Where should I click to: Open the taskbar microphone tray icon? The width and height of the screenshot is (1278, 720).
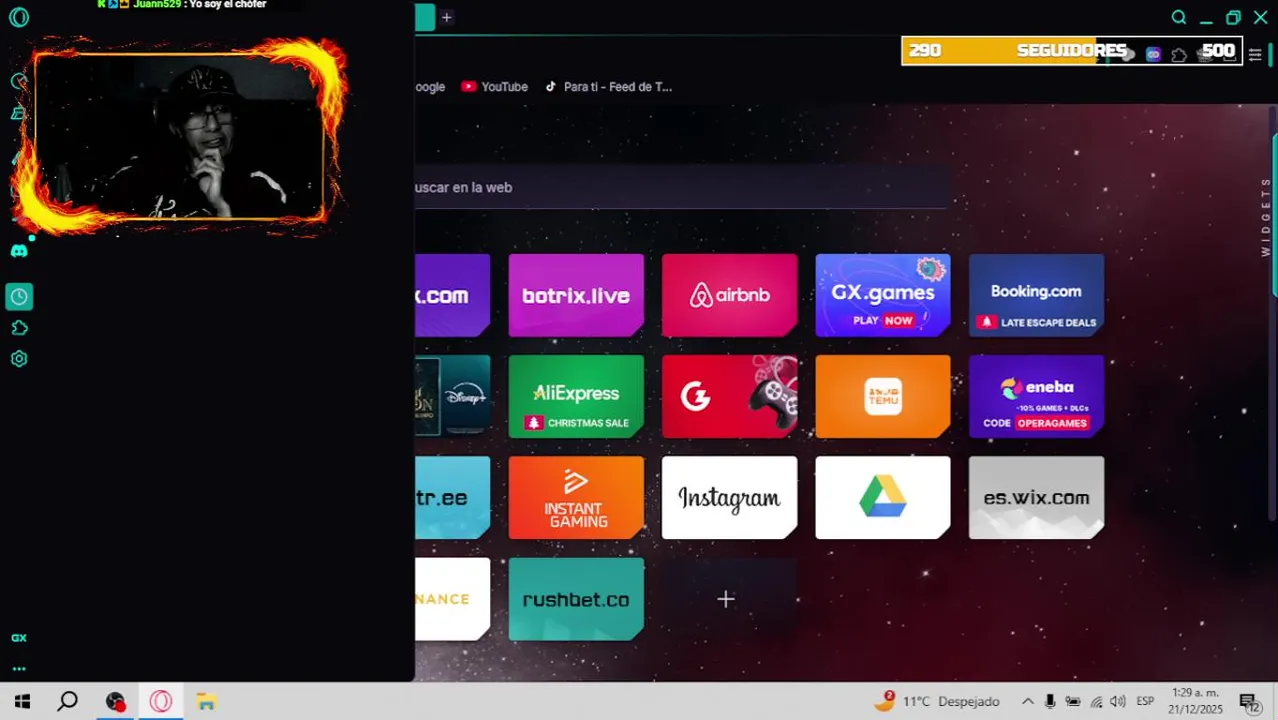point(1050,701)
